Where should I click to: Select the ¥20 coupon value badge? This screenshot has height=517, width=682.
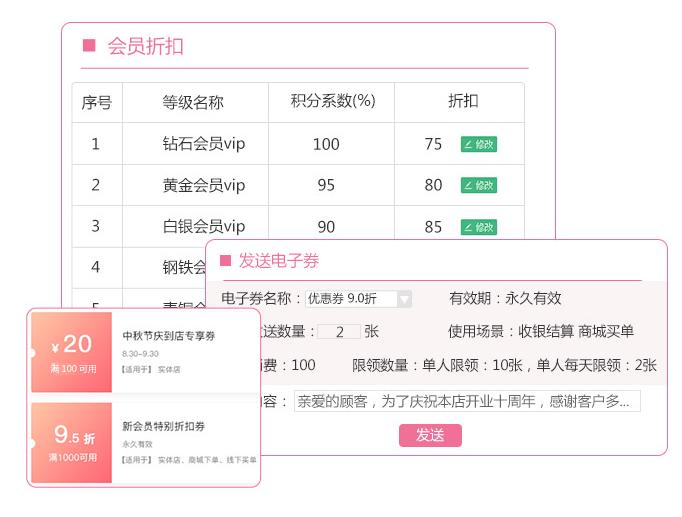tap(72, 351)
